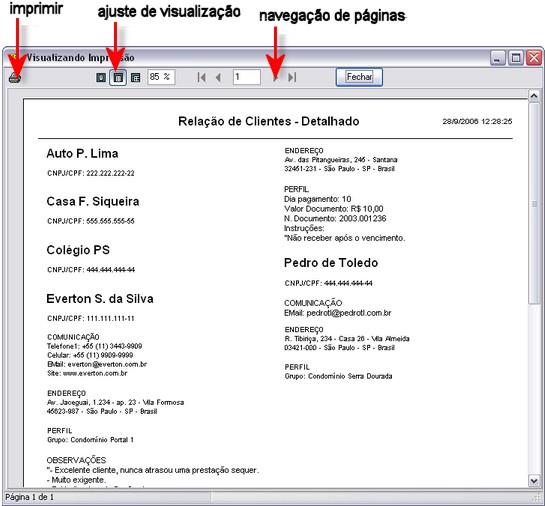This screenshot has width=545, height=506.
Task: Go to the previous page arrow
Action: 218,77
